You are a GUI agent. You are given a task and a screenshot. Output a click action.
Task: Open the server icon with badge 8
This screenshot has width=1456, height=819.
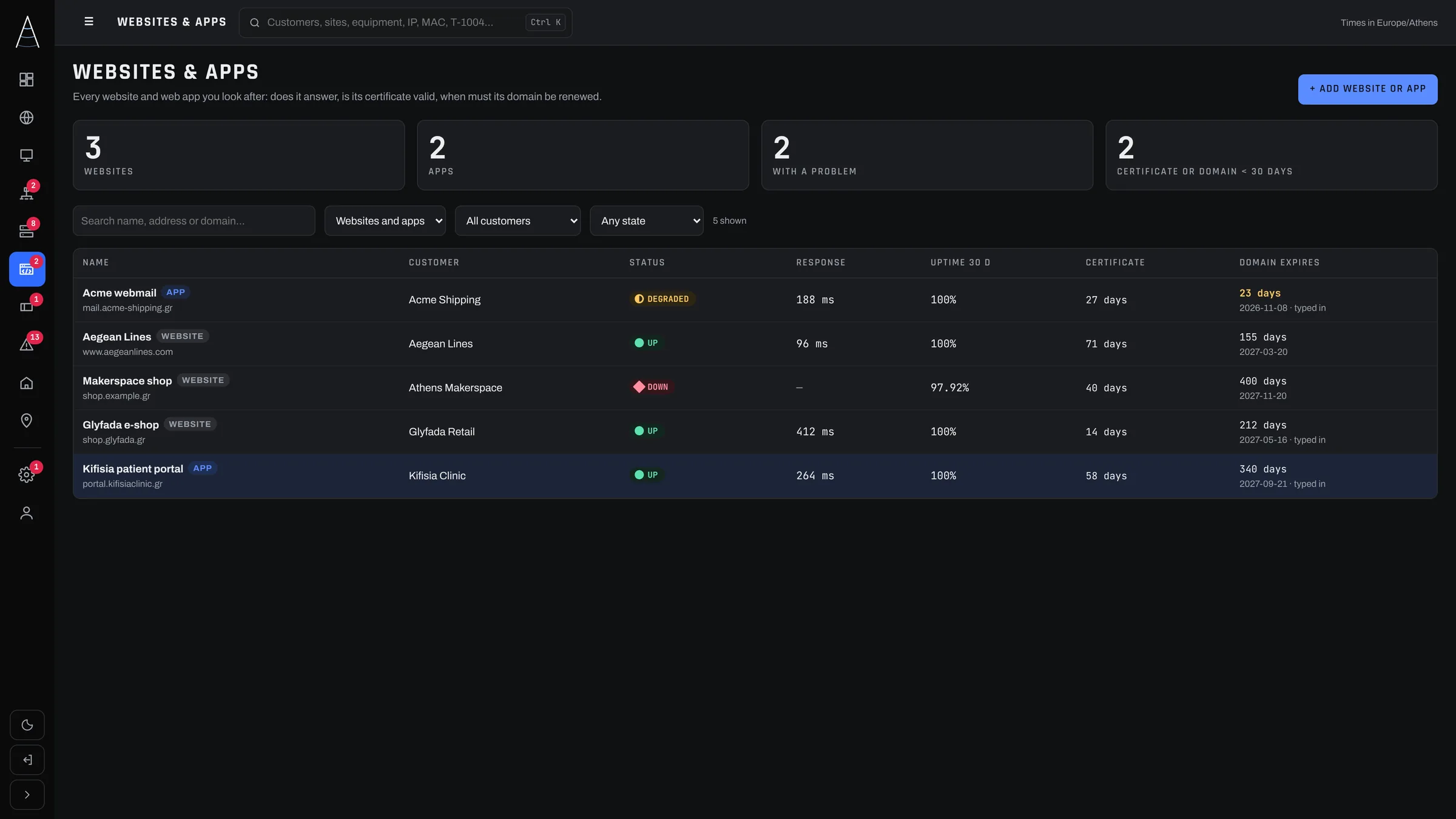pyautogui.click(x=27, y=231)
